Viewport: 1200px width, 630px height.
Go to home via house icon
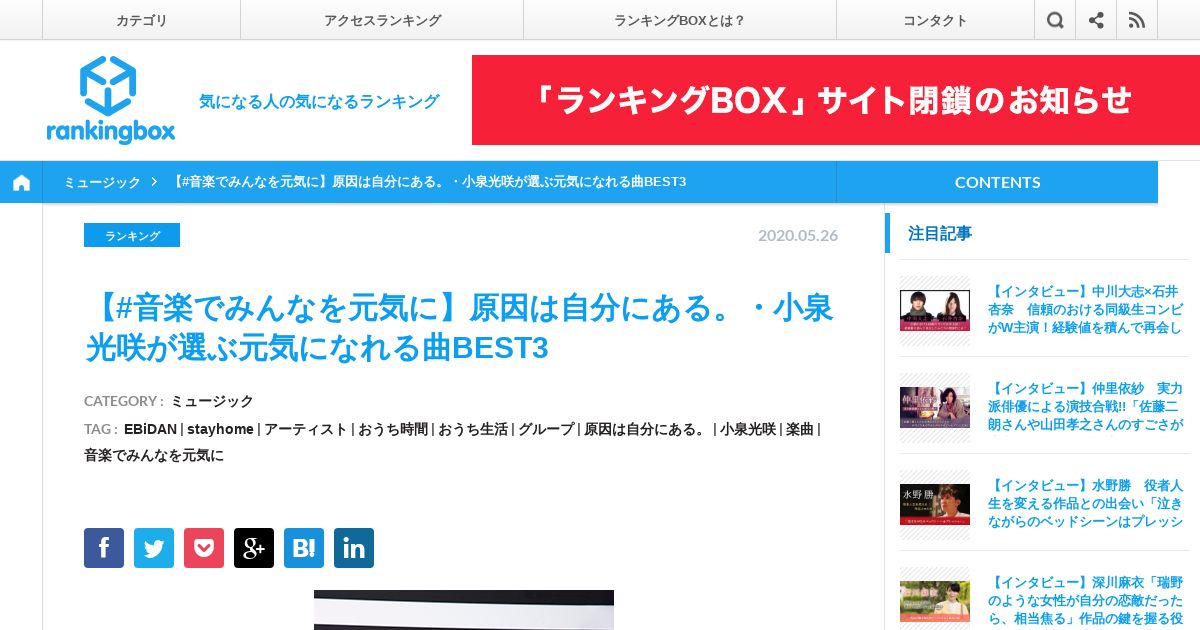click(21, 182)
